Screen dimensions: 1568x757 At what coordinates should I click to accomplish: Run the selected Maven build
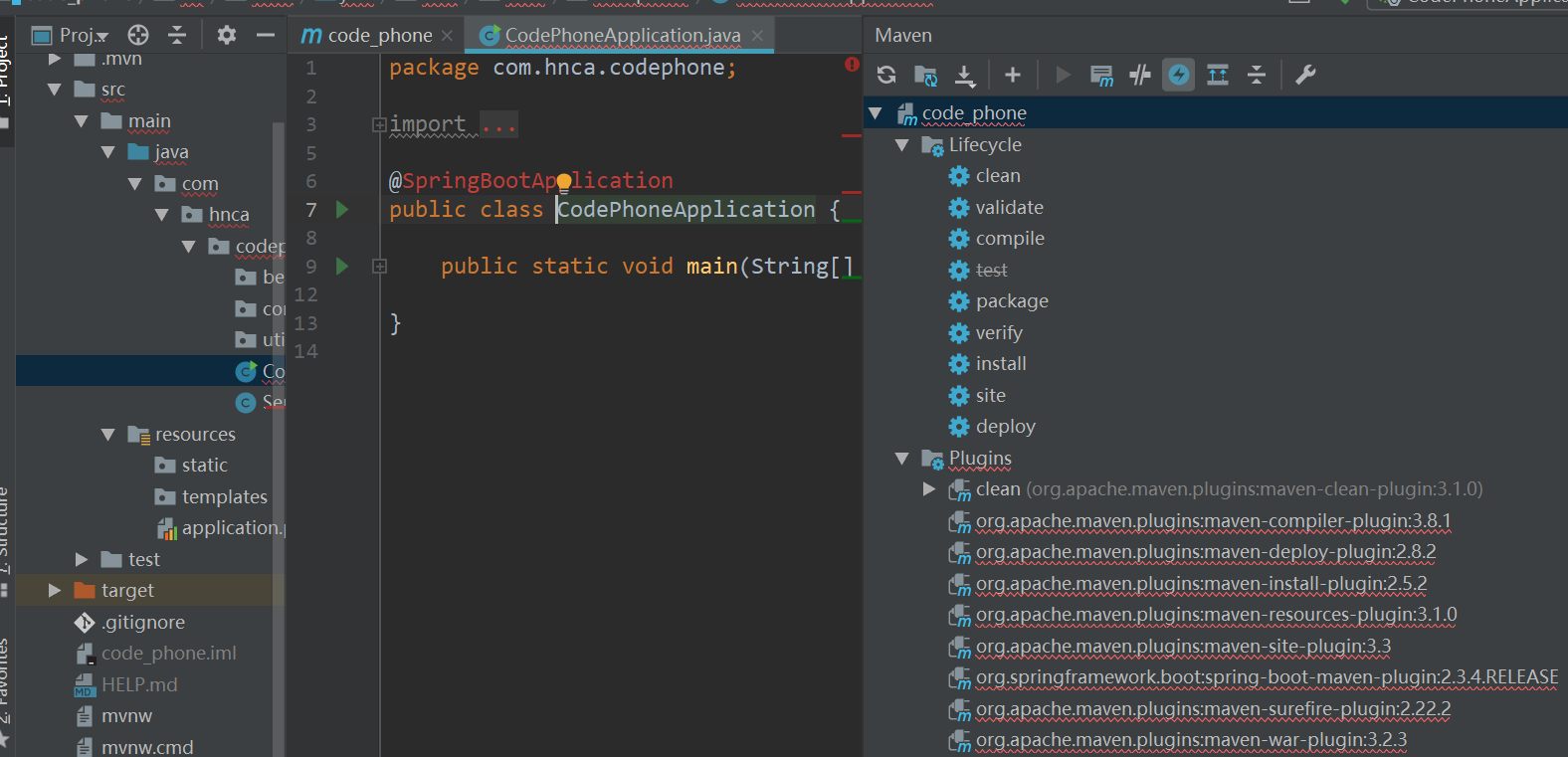(x=1063, y=75)
